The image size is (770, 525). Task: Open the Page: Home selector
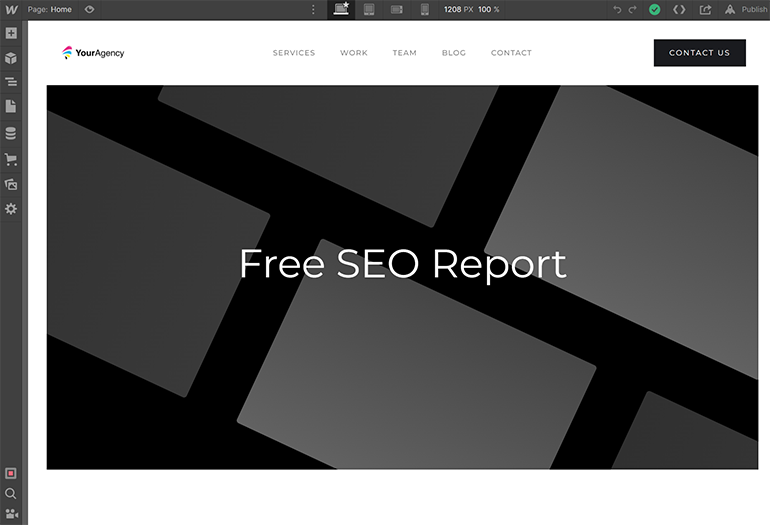pos(50,9)
